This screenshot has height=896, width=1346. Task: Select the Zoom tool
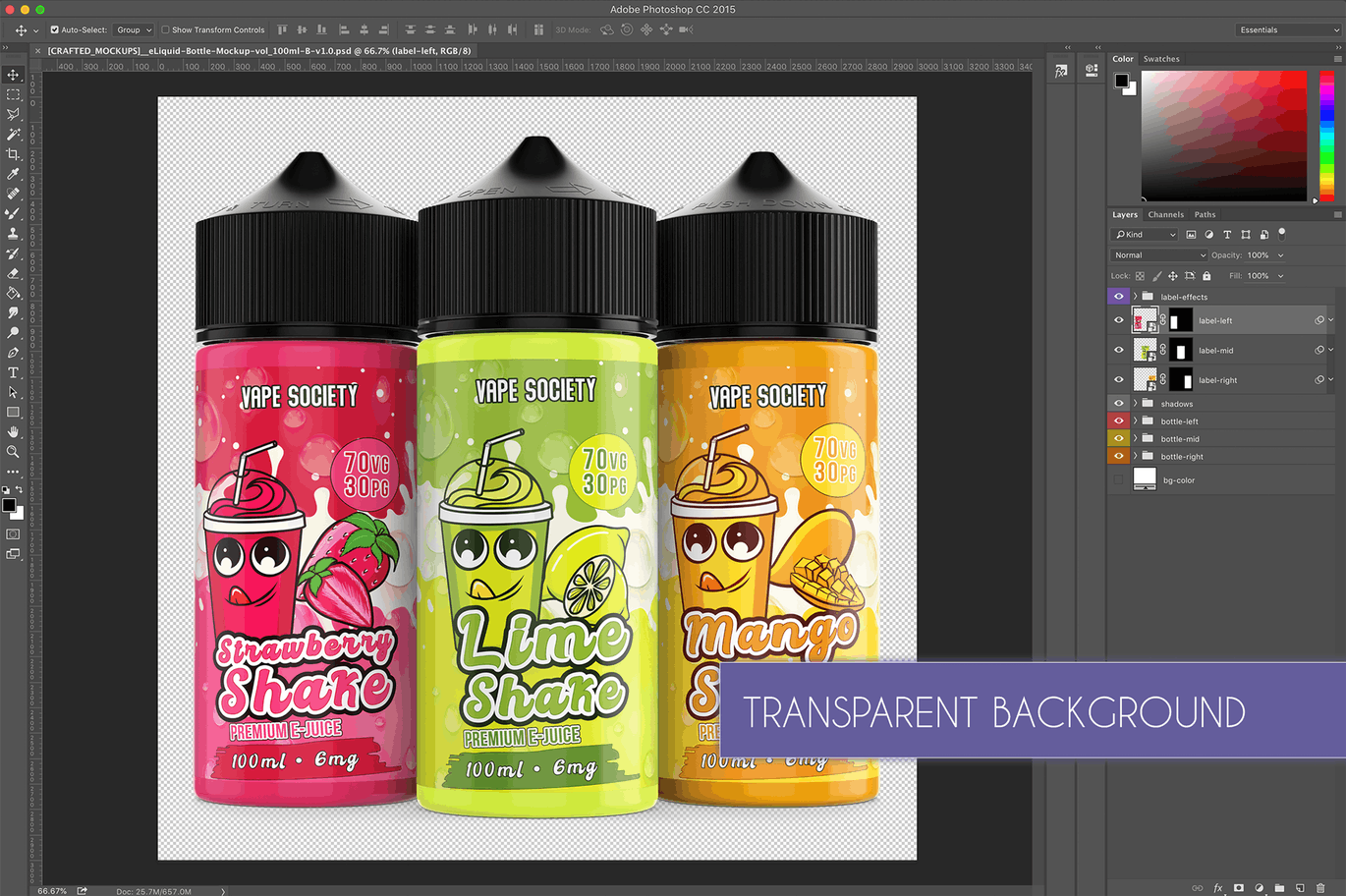(x=13, y=452)
